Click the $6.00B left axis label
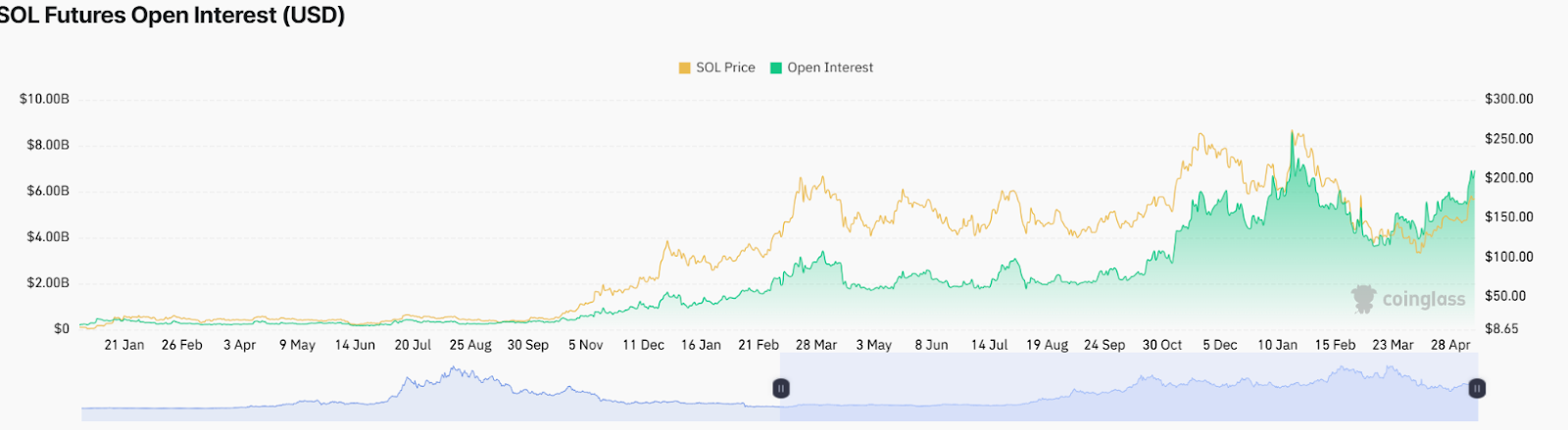The width and height of the screenshot is (1568, 430). tap(48, 191)
